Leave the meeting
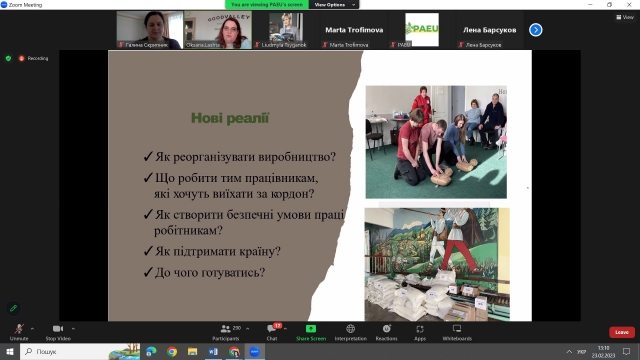Screen dimensions: 640x360 click(622, 332)
